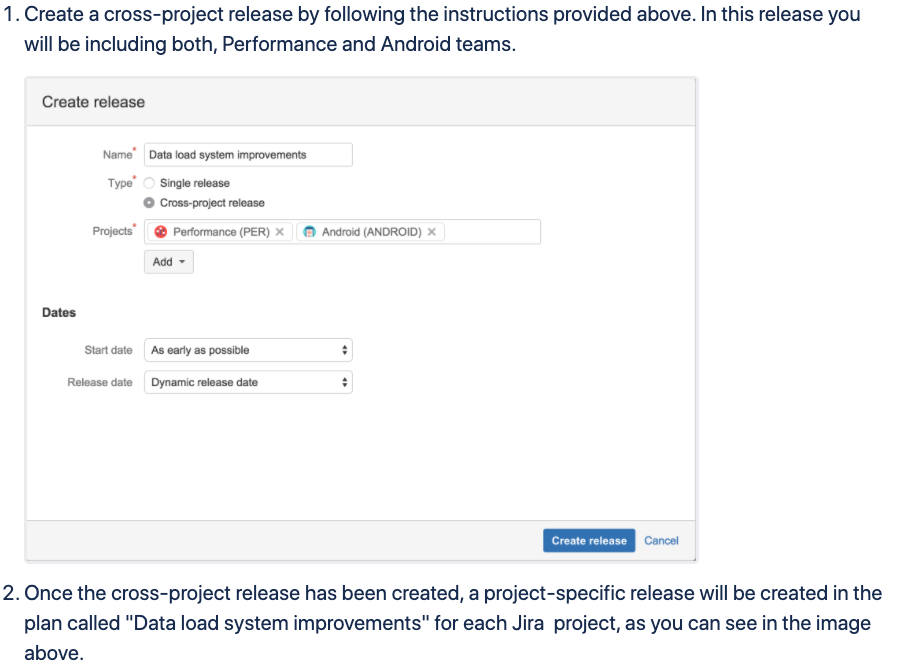Open the Add projects dropdown
Image resolution: width=897 pixels, height=670 pixels.
[x=169, y=261]
